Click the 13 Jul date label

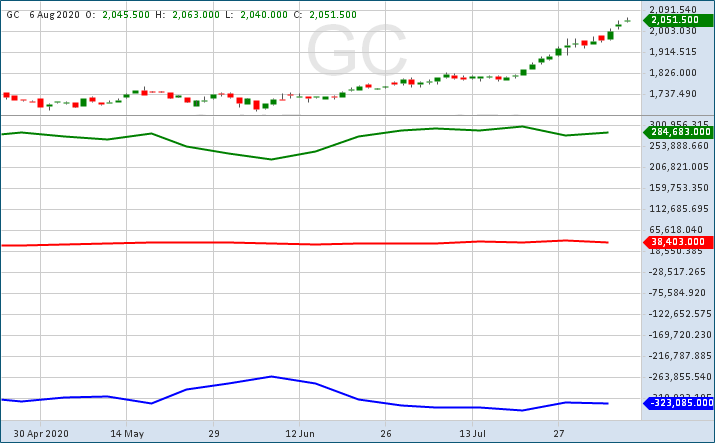pos(472,433)
